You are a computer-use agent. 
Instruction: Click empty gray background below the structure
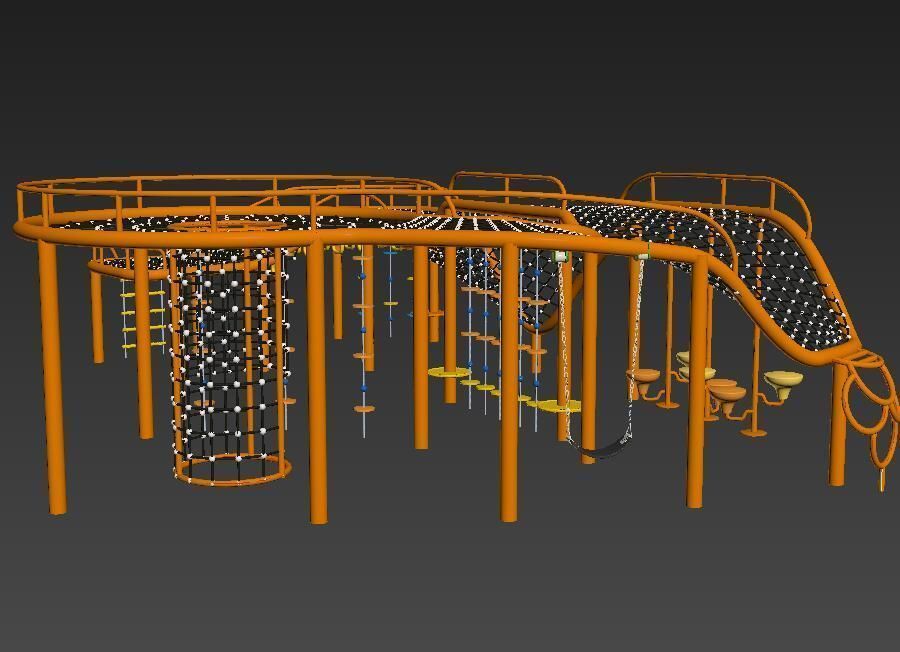tap(450, 590)
